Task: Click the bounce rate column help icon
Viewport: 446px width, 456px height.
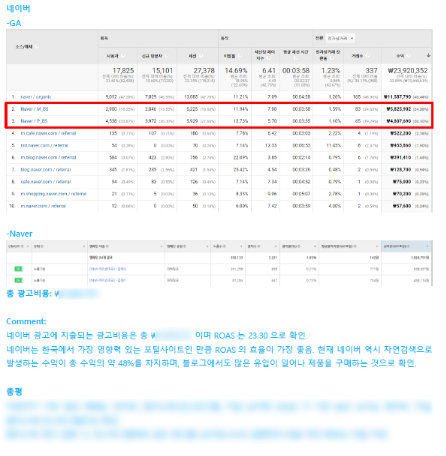Action: point(239,56)
